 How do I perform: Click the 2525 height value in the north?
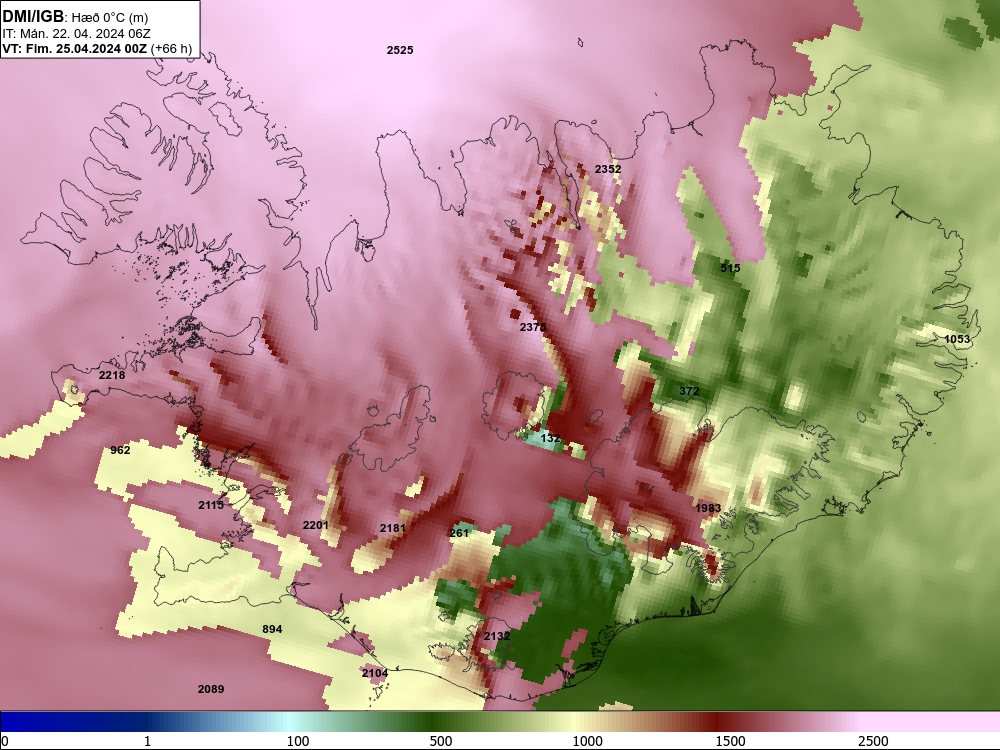pyautogui.click(x=400, y=50)
